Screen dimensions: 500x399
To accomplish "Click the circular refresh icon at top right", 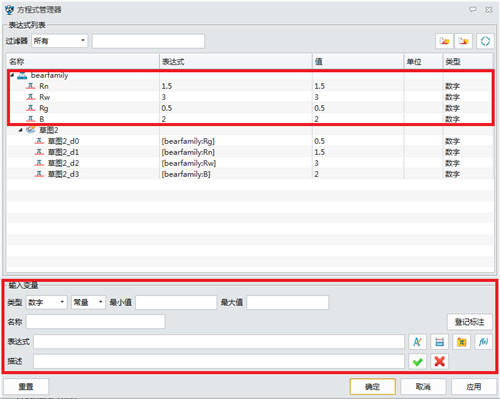I will click(x=485, y=41).
